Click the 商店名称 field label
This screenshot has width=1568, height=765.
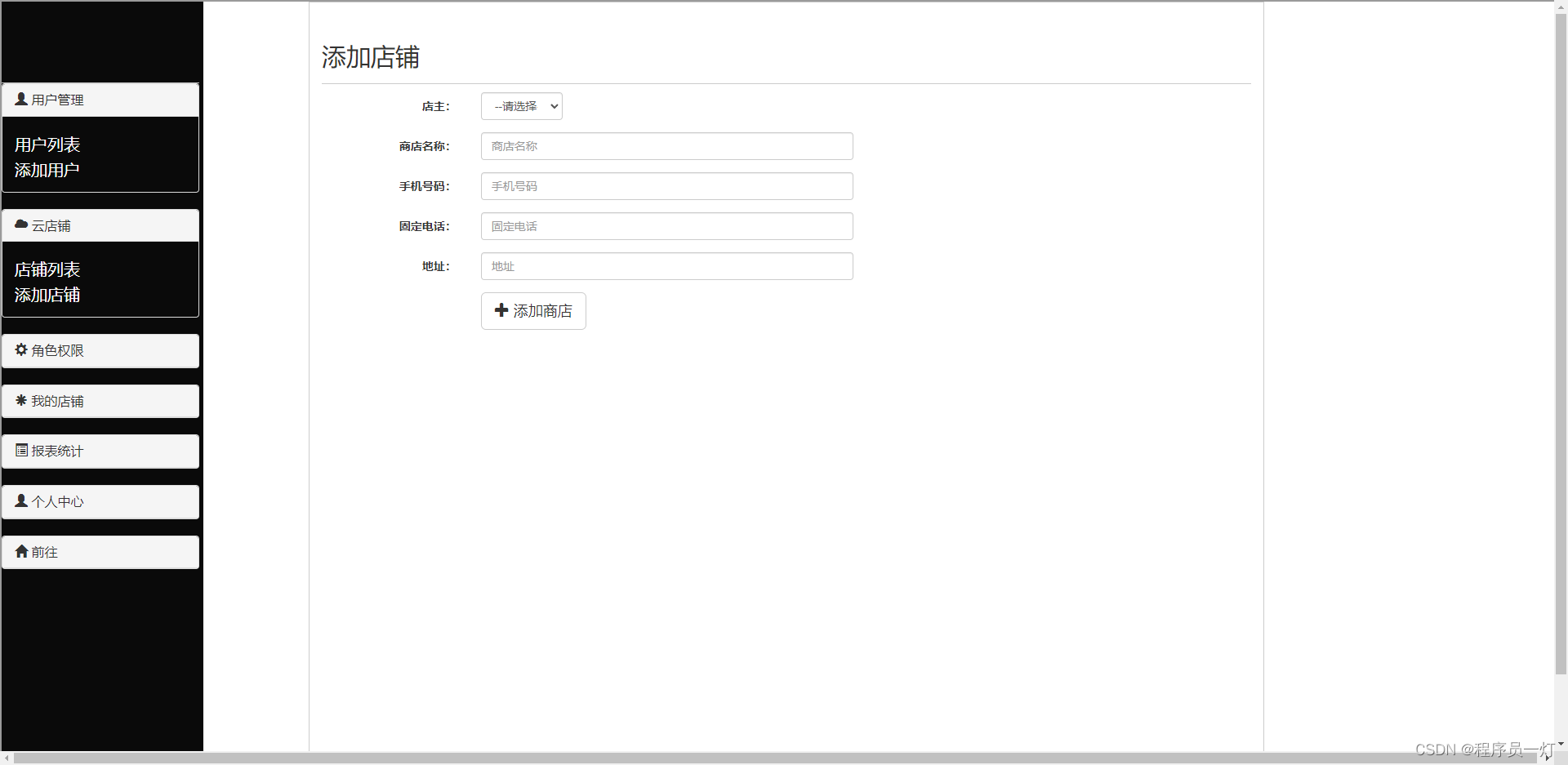pos(424,146)
